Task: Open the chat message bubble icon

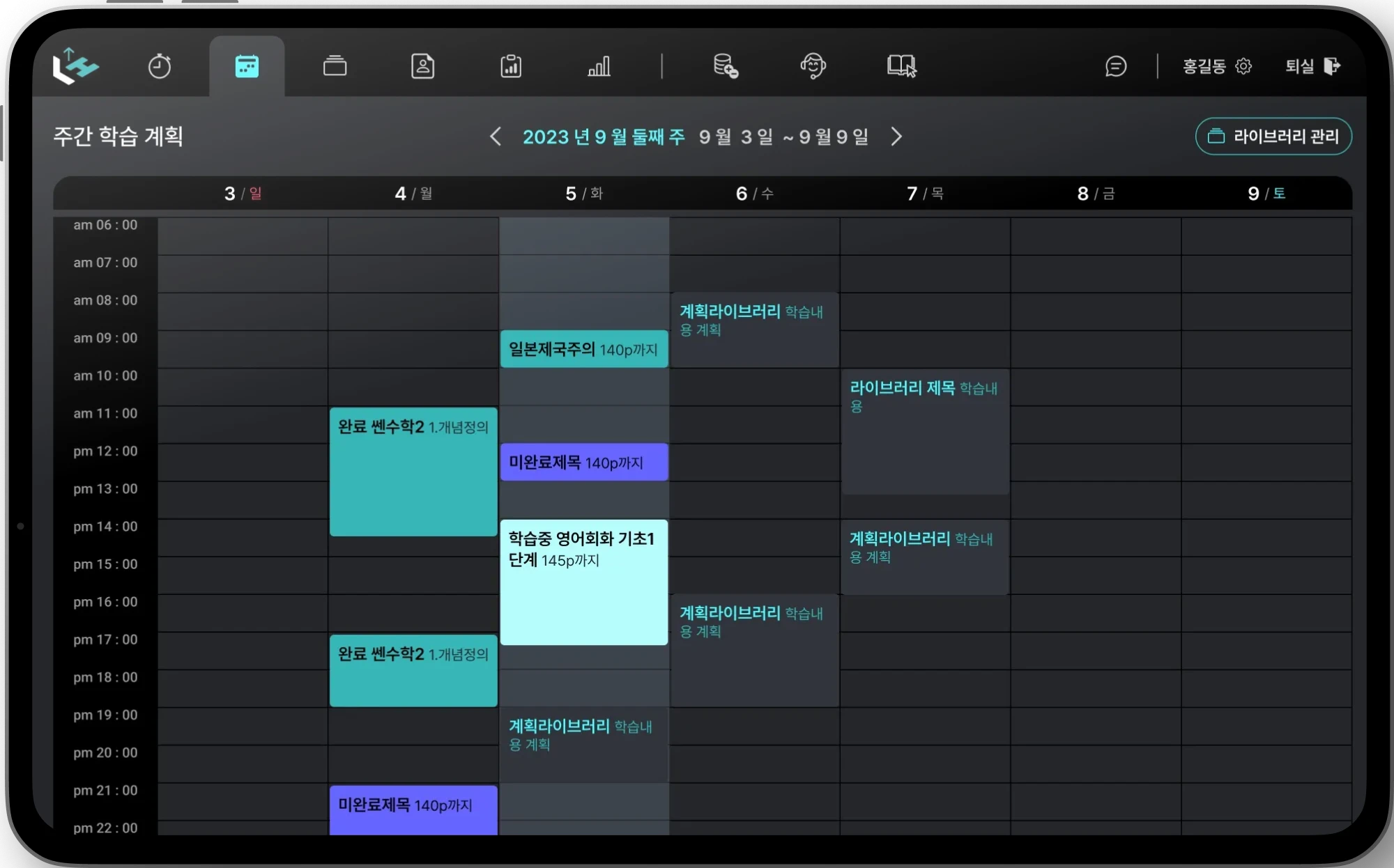Action: point(1116,66)
